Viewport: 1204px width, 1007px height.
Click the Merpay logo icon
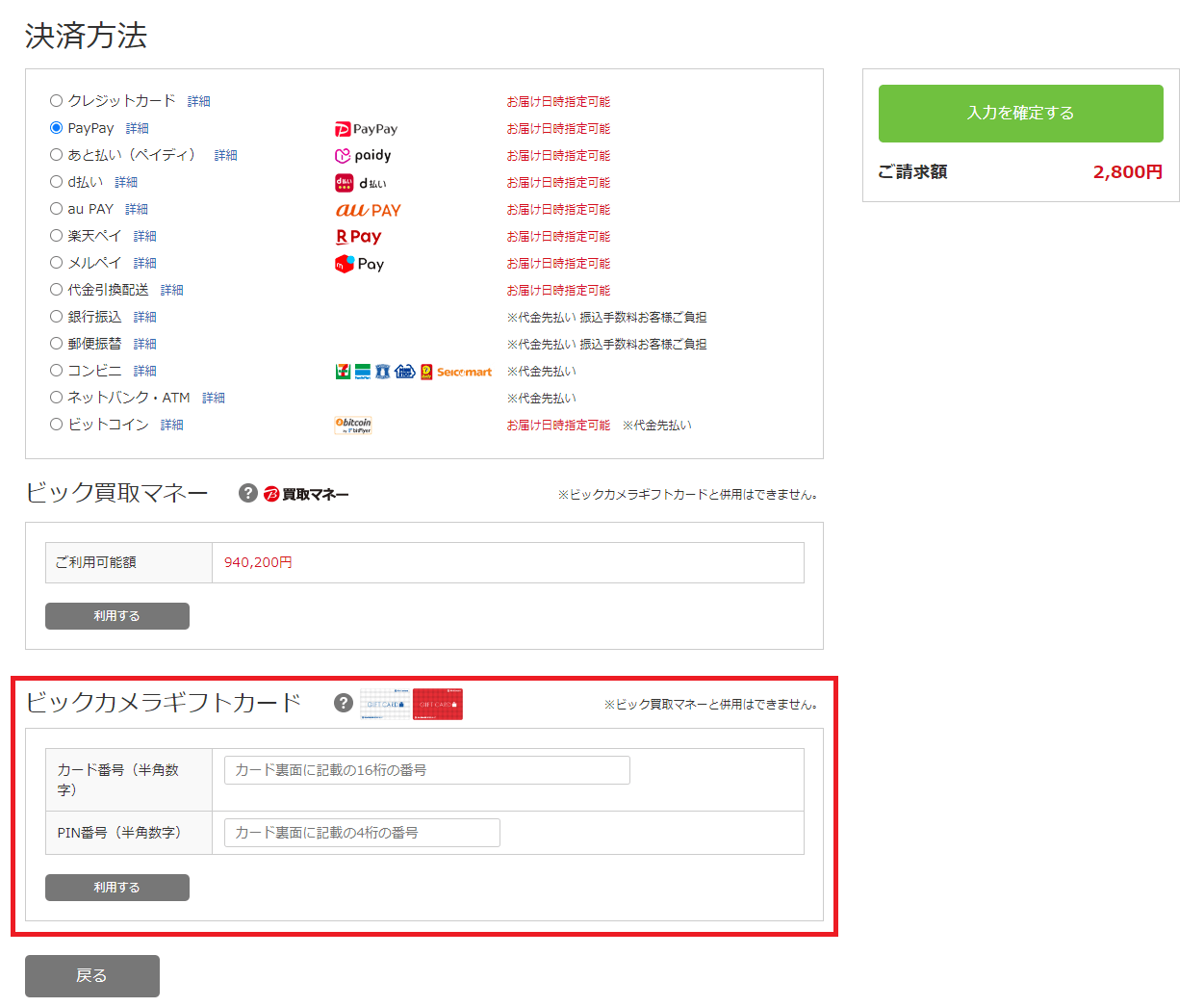click(x=359, y=264)
